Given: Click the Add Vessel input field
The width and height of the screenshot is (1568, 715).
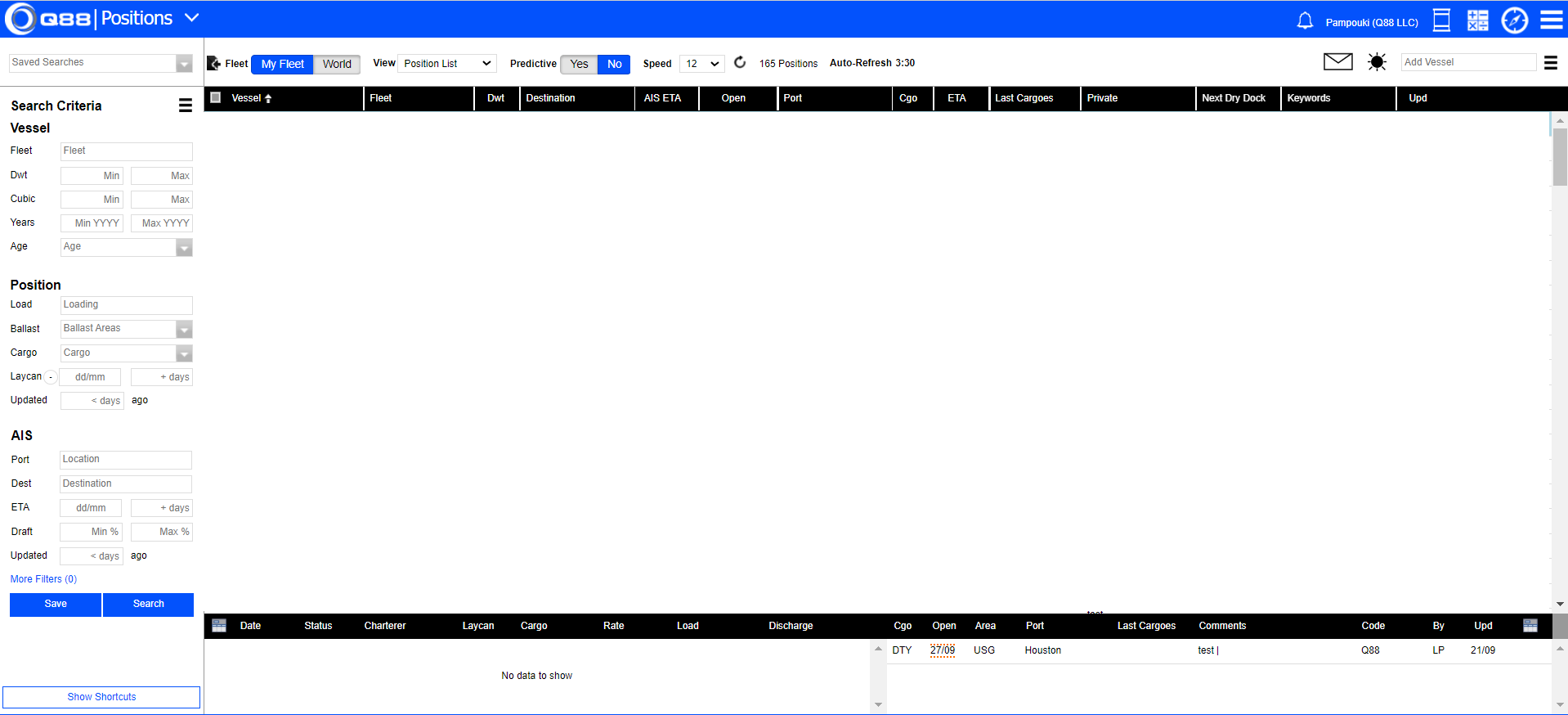Looking at the screenshot, I should pos(1467,62).
